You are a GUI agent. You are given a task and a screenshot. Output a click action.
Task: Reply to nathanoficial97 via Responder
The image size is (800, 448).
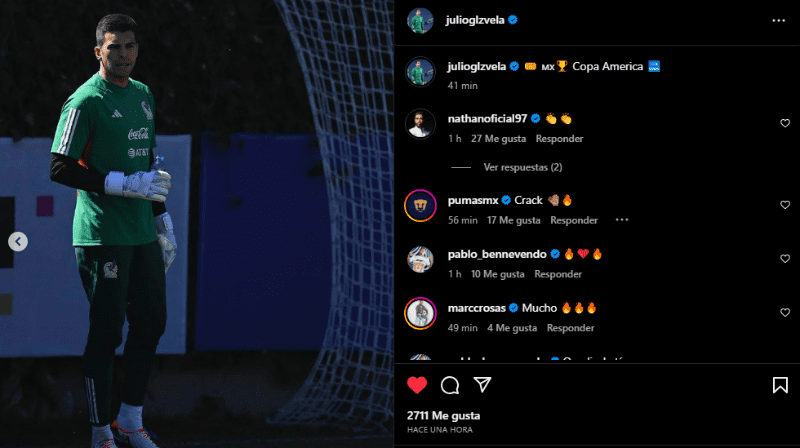point(559,139)
